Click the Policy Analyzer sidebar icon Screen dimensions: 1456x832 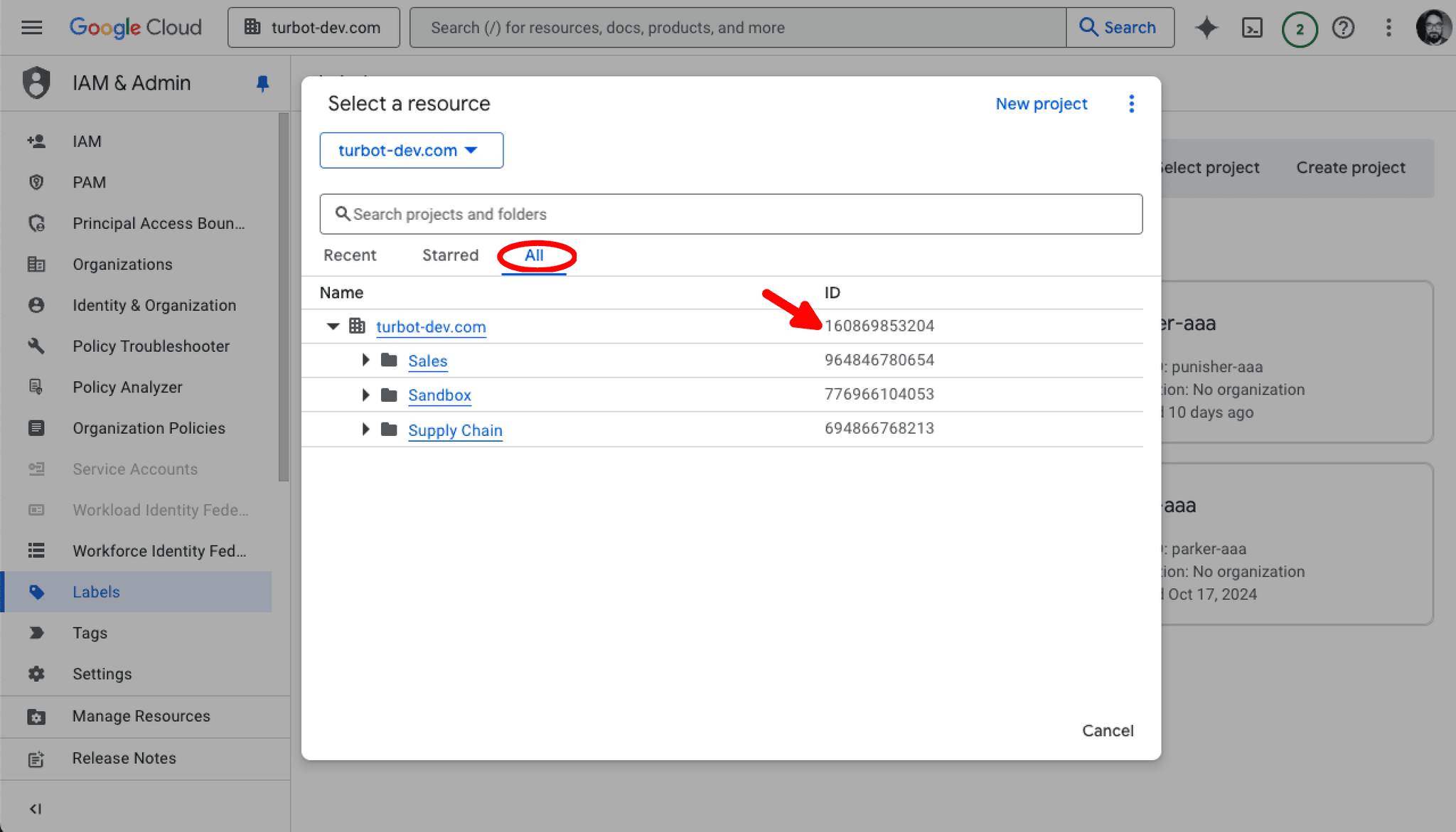[36, 387]
